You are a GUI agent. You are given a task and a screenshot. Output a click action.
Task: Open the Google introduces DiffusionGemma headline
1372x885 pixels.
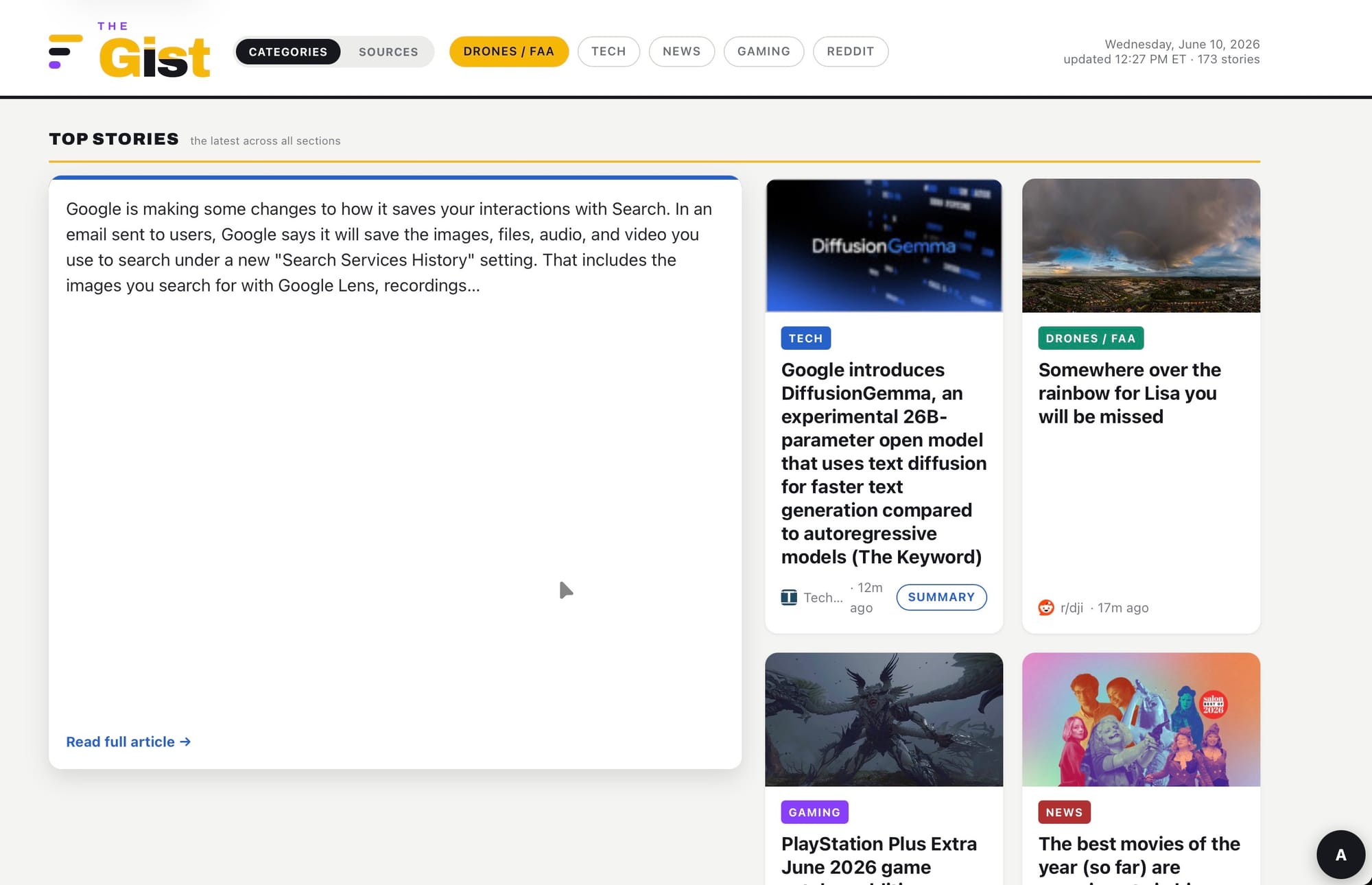pyautogui.click(x=884, y=463)
